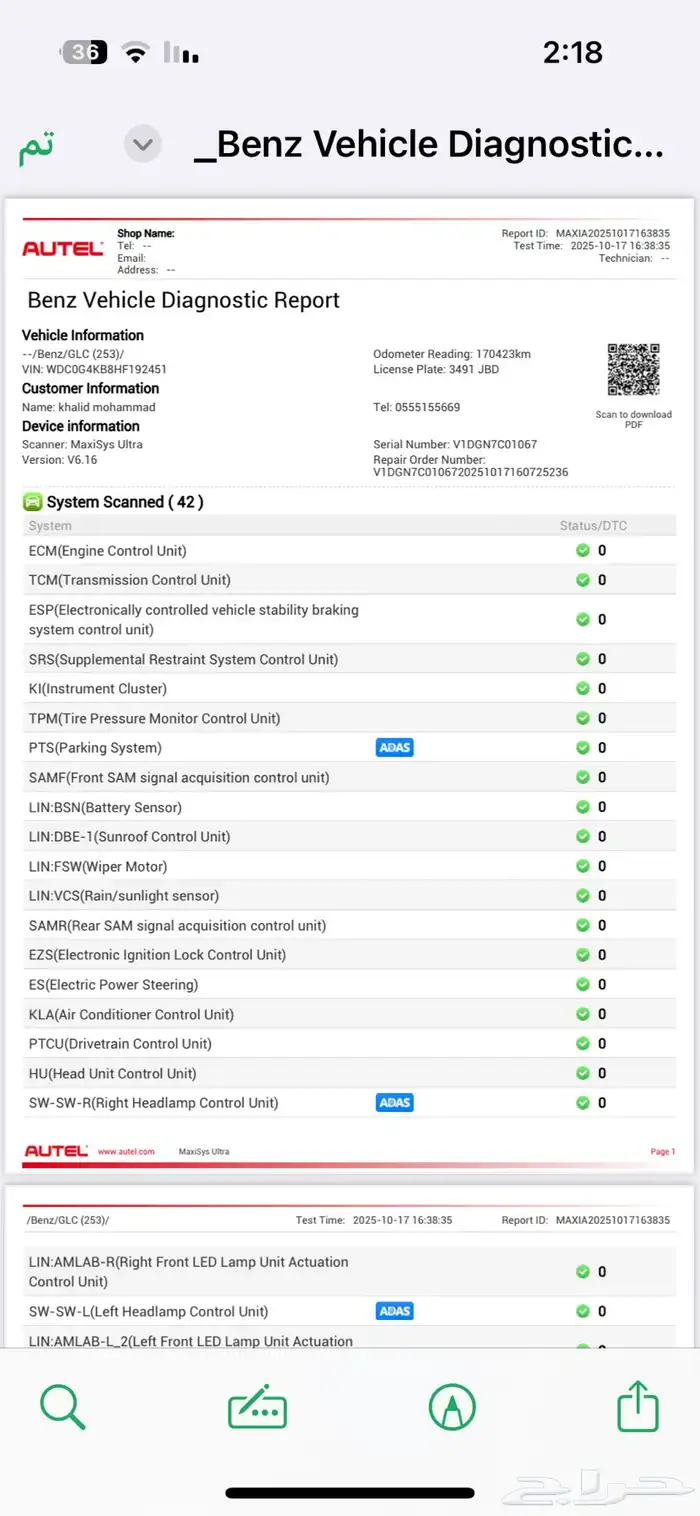The width and height of the screenshot is (700, 1516).
Task: Tap the green check for HU Head Unit row
Action: point(582,1073)
